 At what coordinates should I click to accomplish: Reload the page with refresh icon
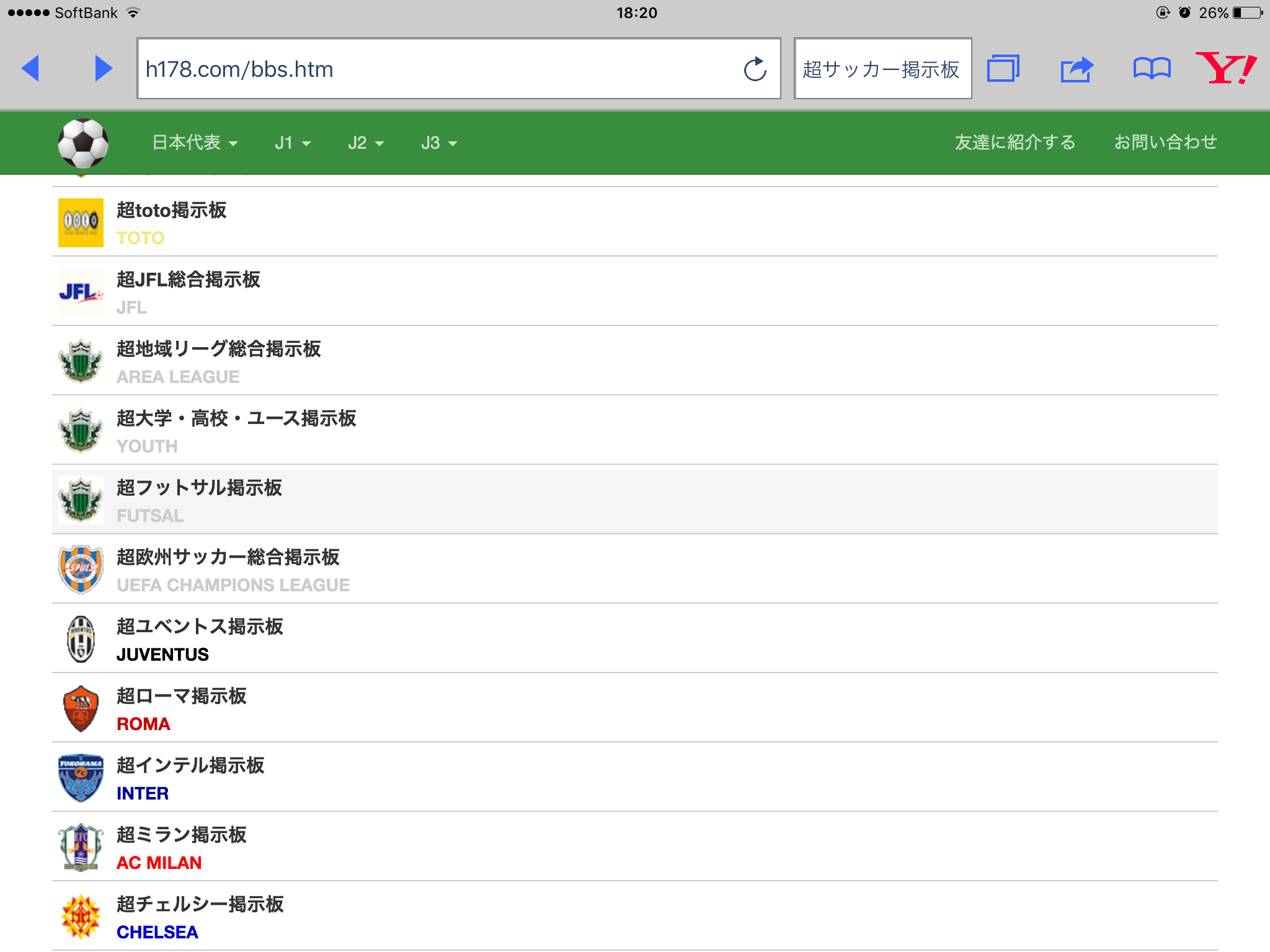click(755, 69)
